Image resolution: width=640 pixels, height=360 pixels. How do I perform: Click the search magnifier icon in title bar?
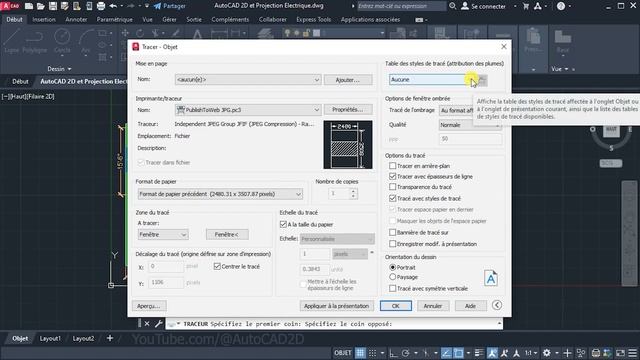(452, 6)
